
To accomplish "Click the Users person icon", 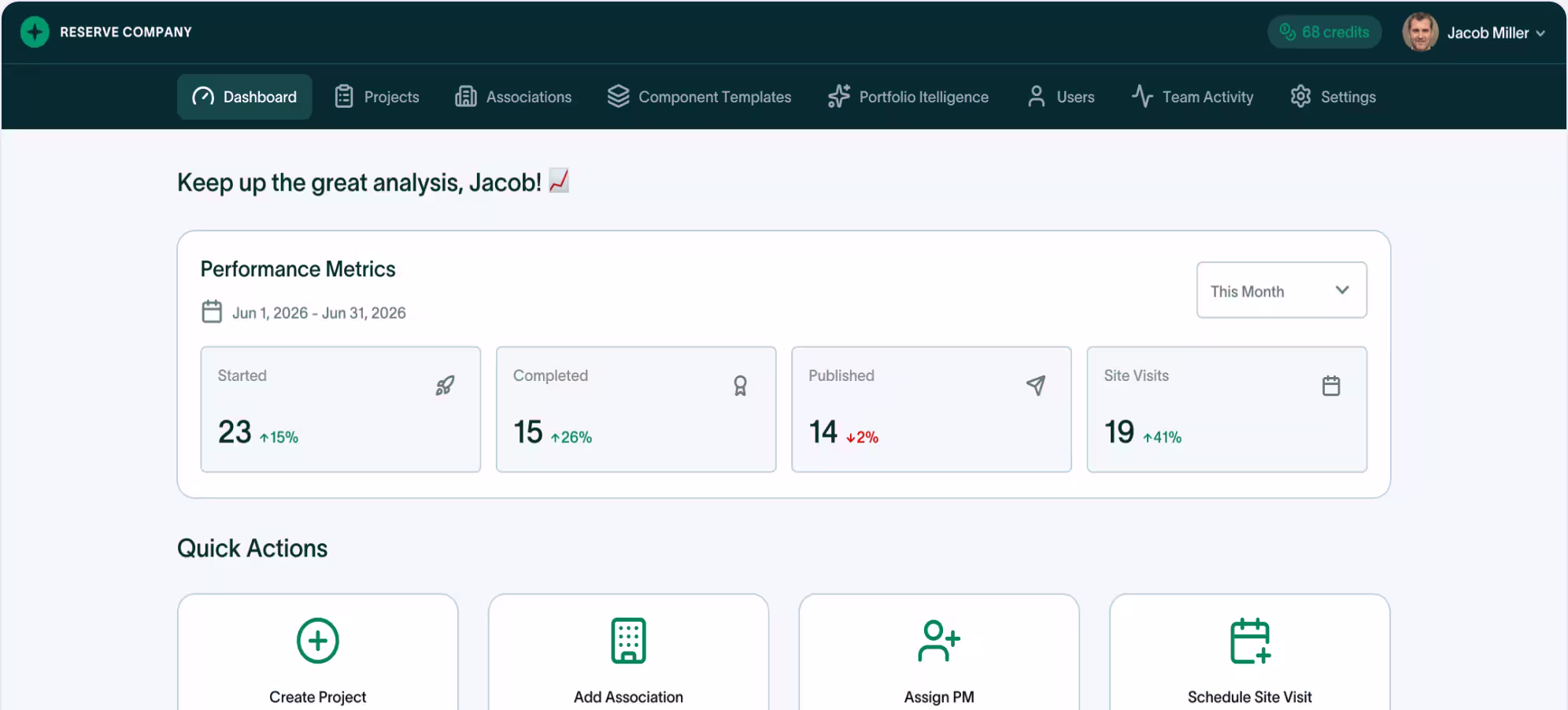I will 1037,96.
